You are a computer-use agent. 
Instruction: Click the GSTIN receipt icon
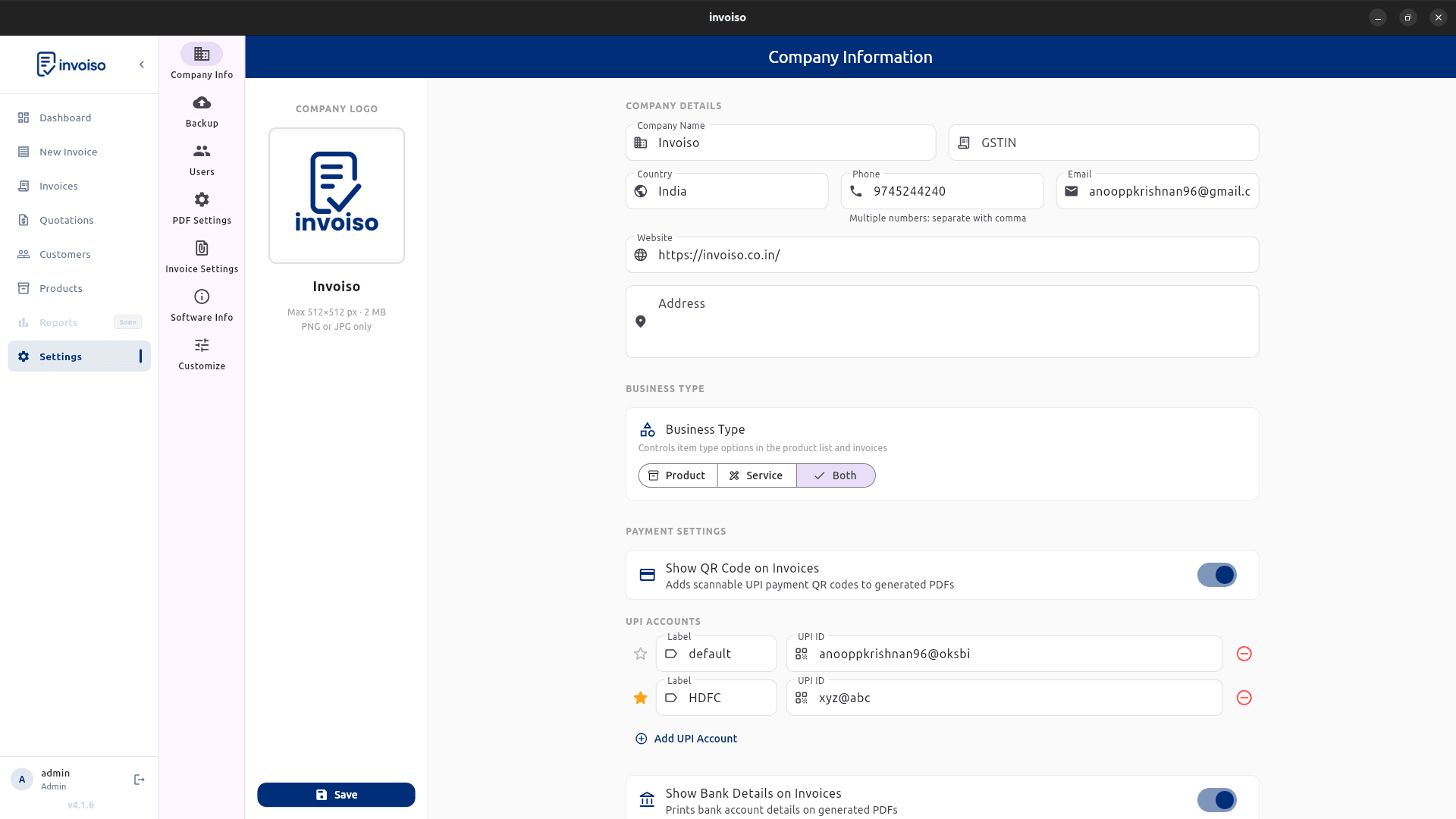click(964, 143)
